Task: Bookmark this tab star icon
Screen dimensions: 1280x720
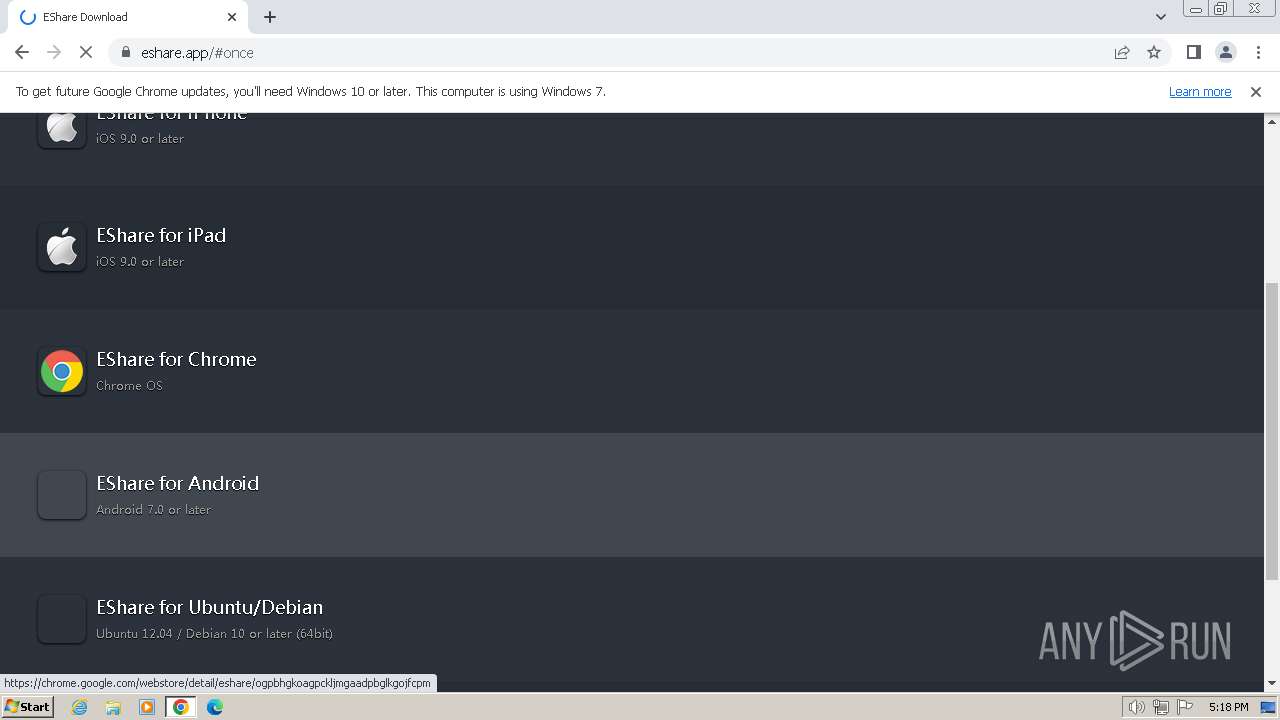Action: pyautogui.click(x=1154, y=52)
